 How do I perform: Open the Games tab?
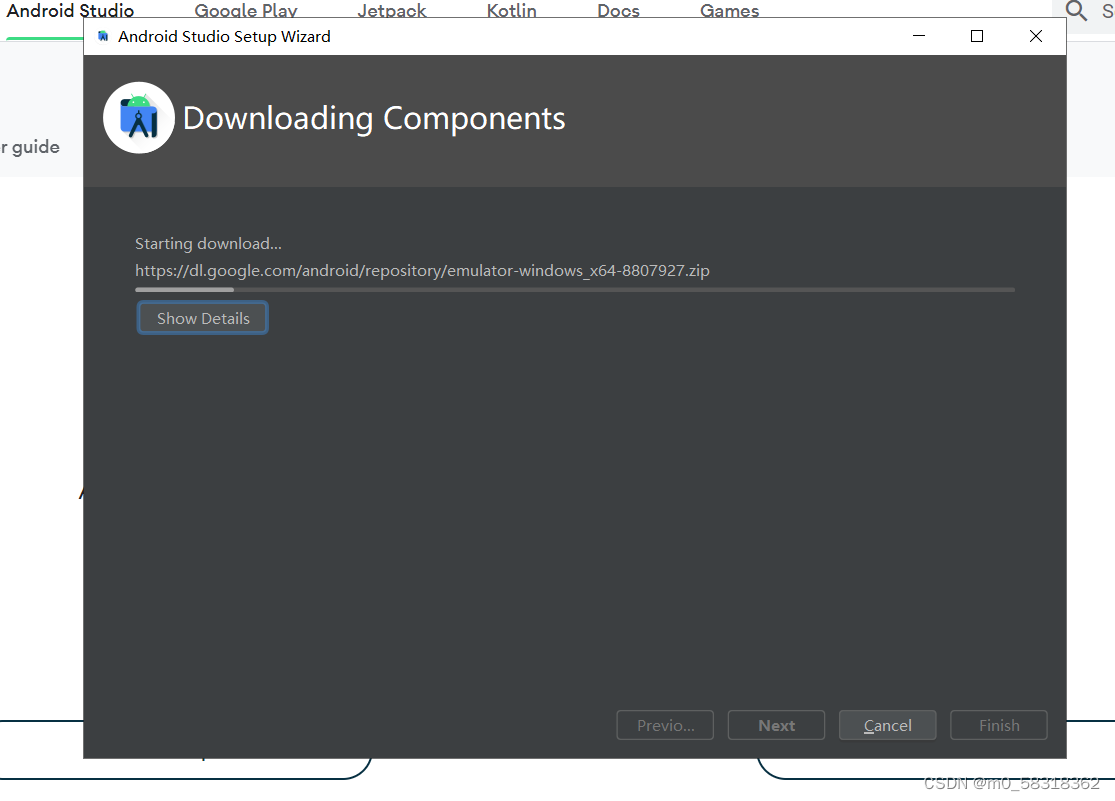point(730,10)
